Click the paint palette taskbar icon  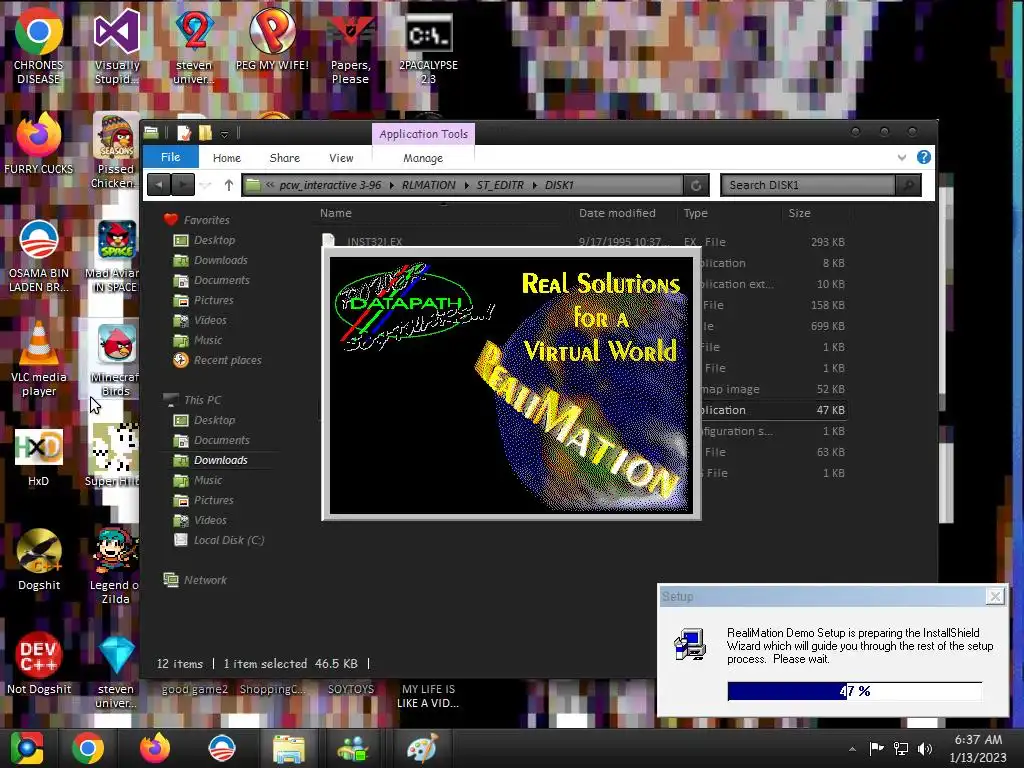pos(422,748)
